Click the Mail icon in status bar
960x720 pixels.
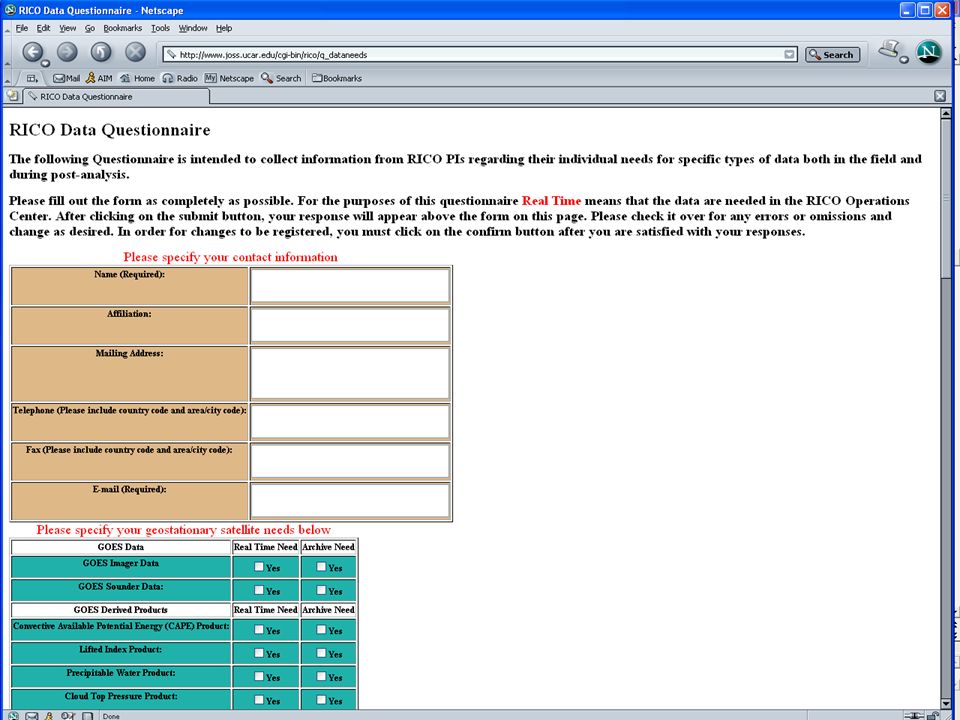click(32, 715)
